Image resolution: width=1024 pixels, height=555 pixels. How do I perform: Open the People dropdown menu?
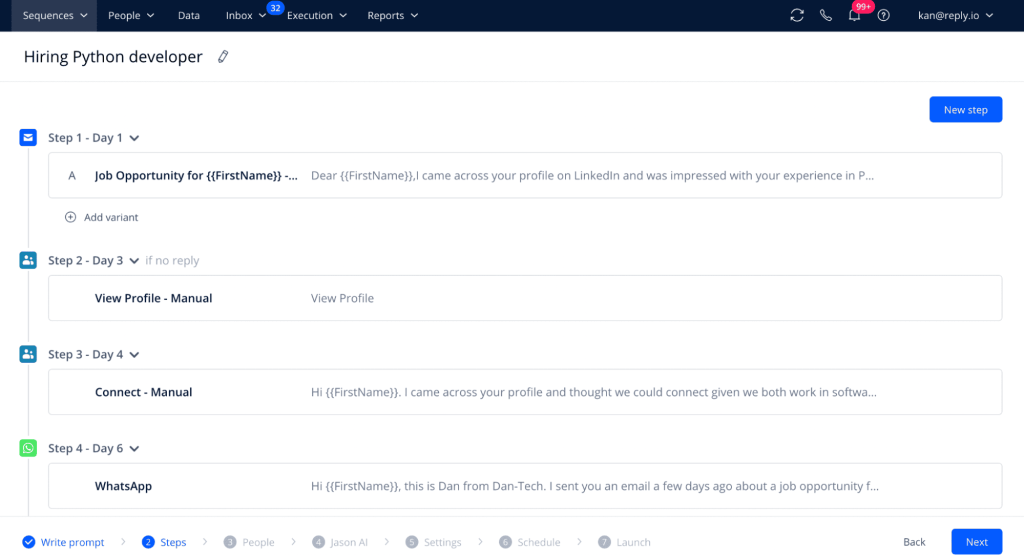131,15
